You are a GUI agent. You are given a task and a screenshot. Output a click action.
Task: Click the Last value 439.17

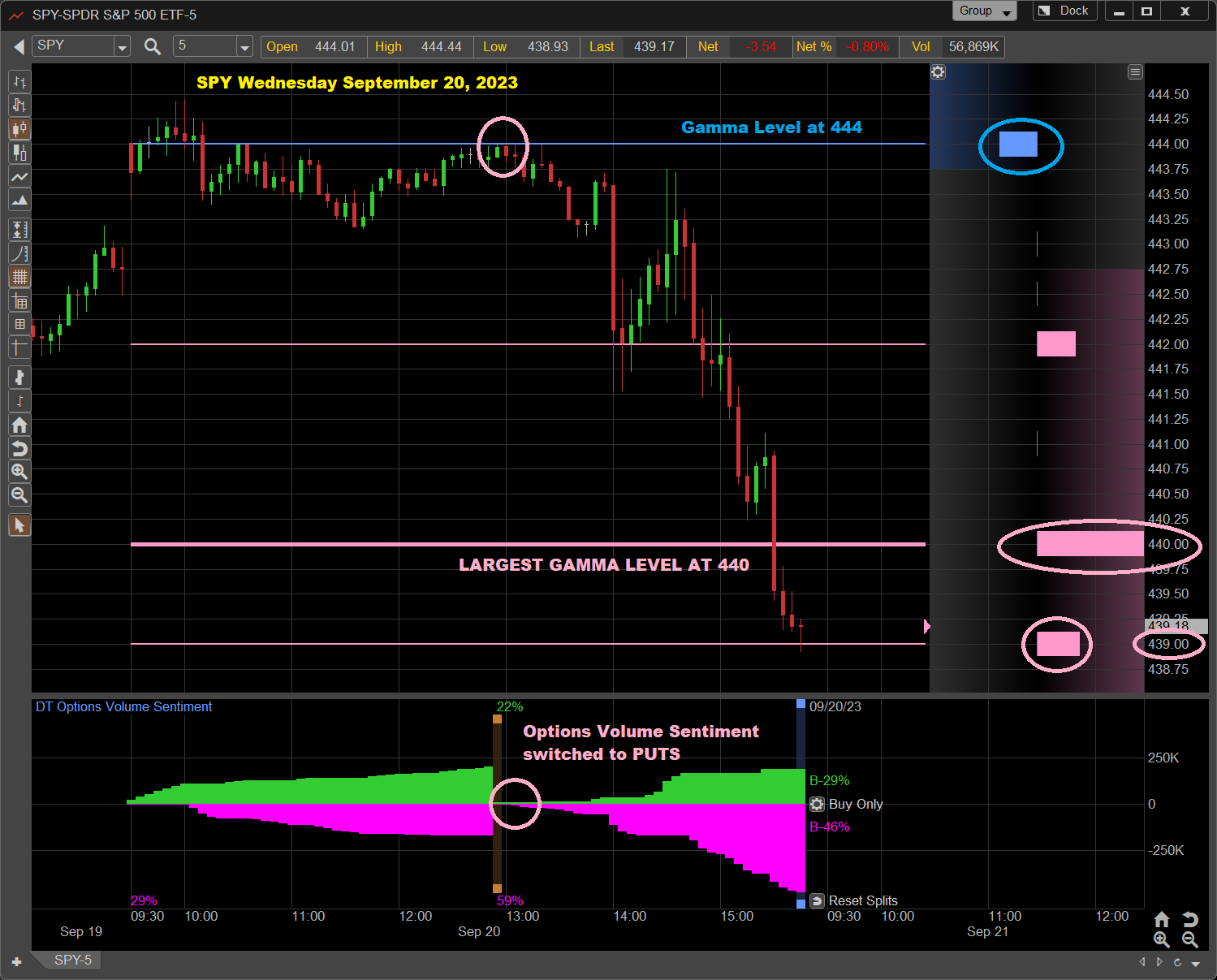click(654, 46)
